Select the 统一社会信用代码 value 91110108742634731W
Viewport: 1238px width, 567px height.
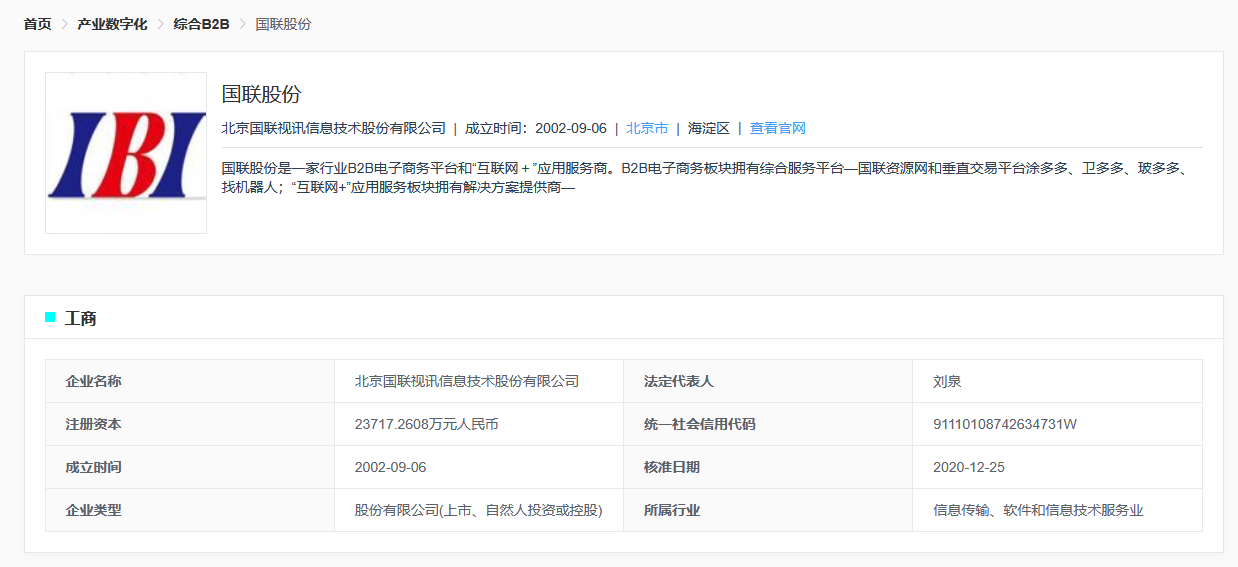[x=1004, y=424]
